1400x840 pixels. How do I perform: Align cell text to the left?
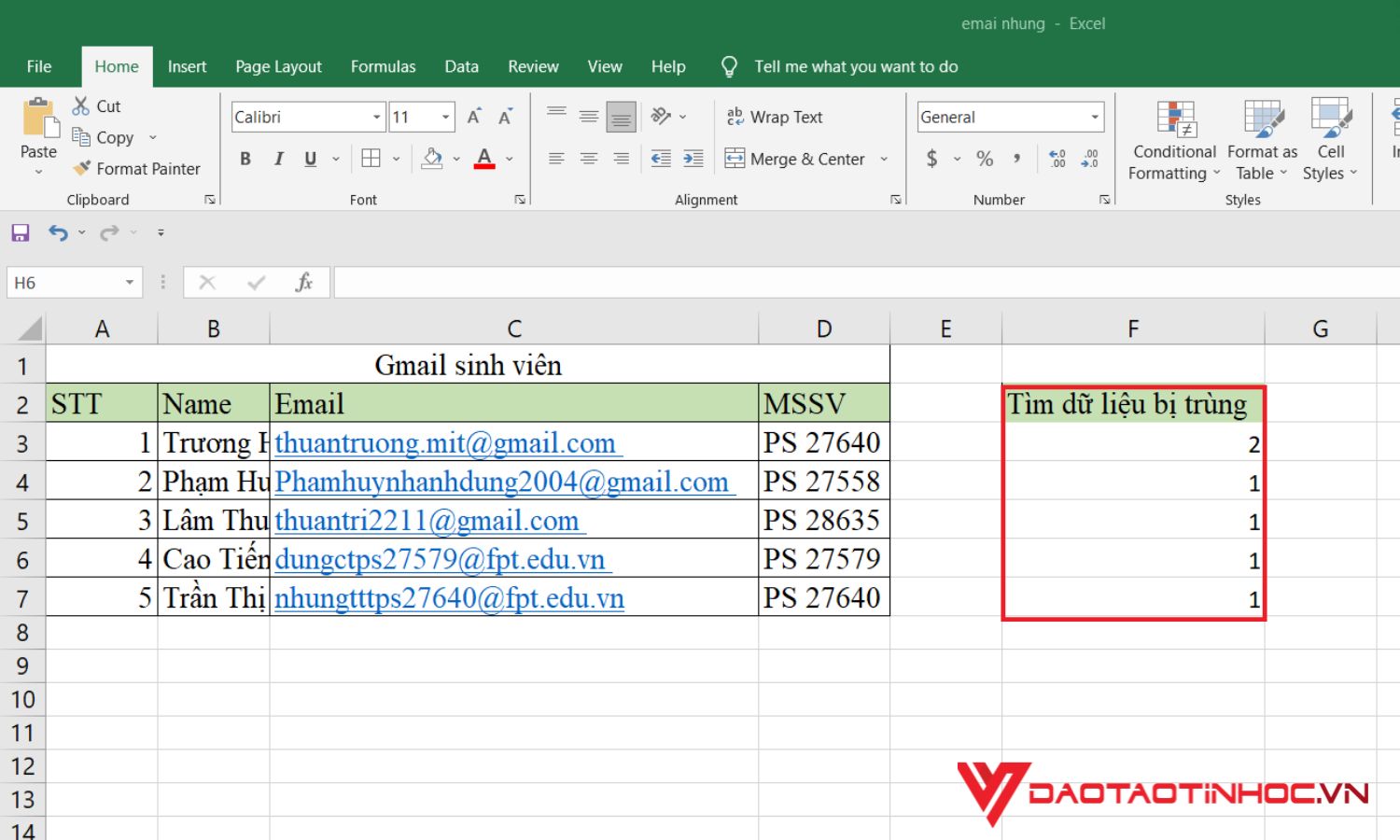[556, 159]
